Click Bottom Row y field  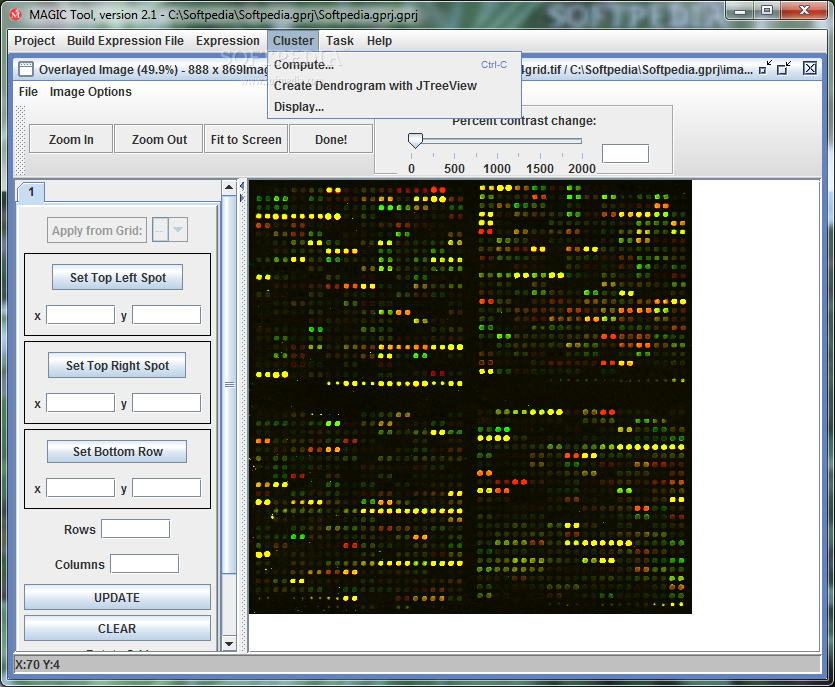[x=167, y=488]
